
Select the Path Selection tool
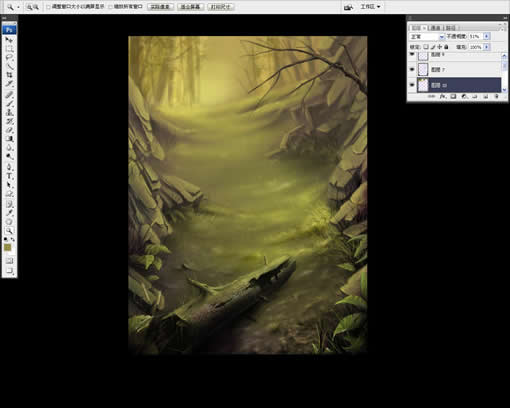click(x=9, y=185)
